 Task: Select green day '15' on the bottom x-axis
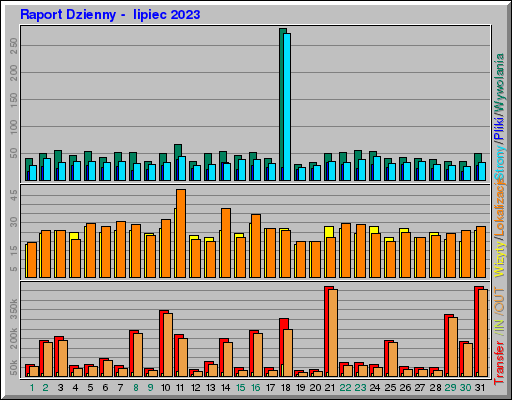coord(240,388)
